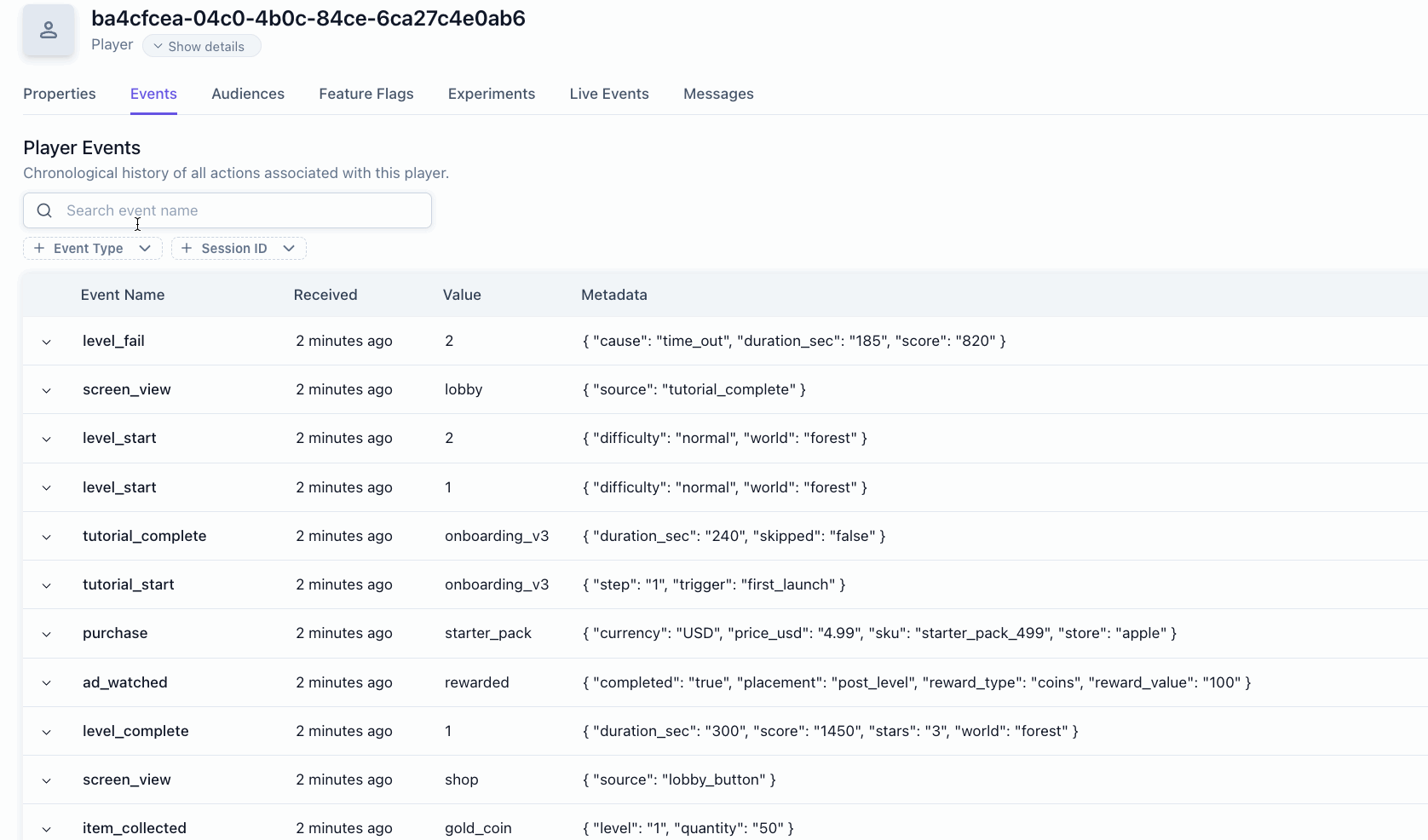
Task: Expand the level_fail event row
Action: 47,342
